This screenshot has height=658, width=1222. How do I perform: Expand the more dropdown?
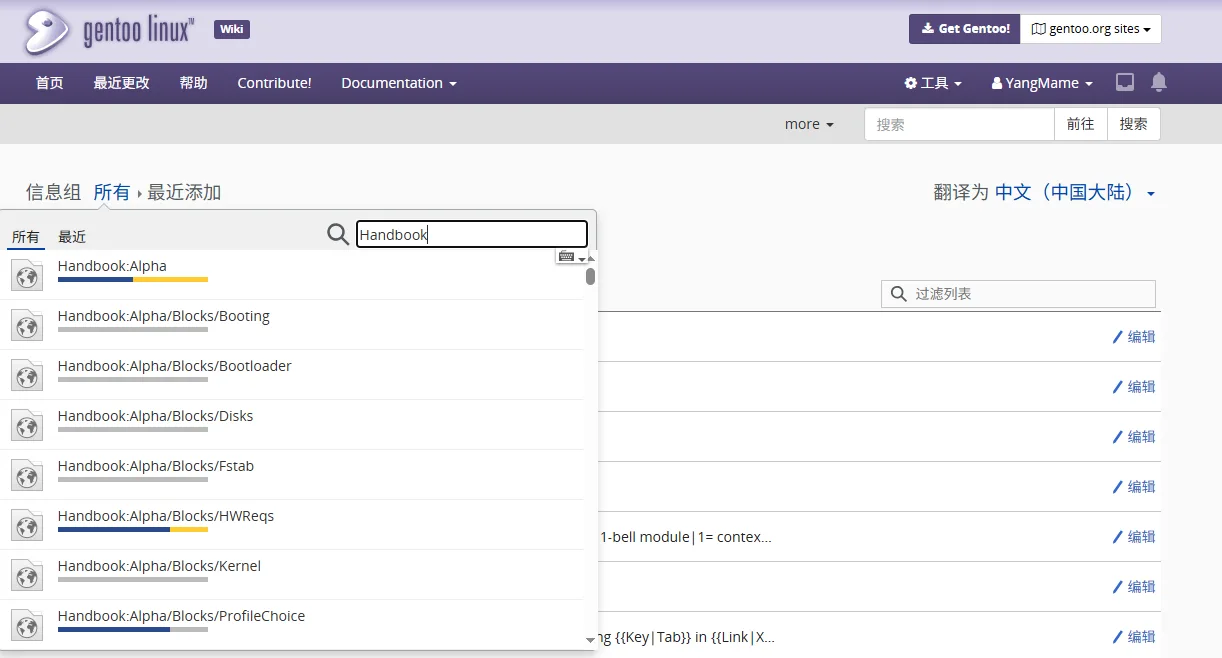(809, 124)
